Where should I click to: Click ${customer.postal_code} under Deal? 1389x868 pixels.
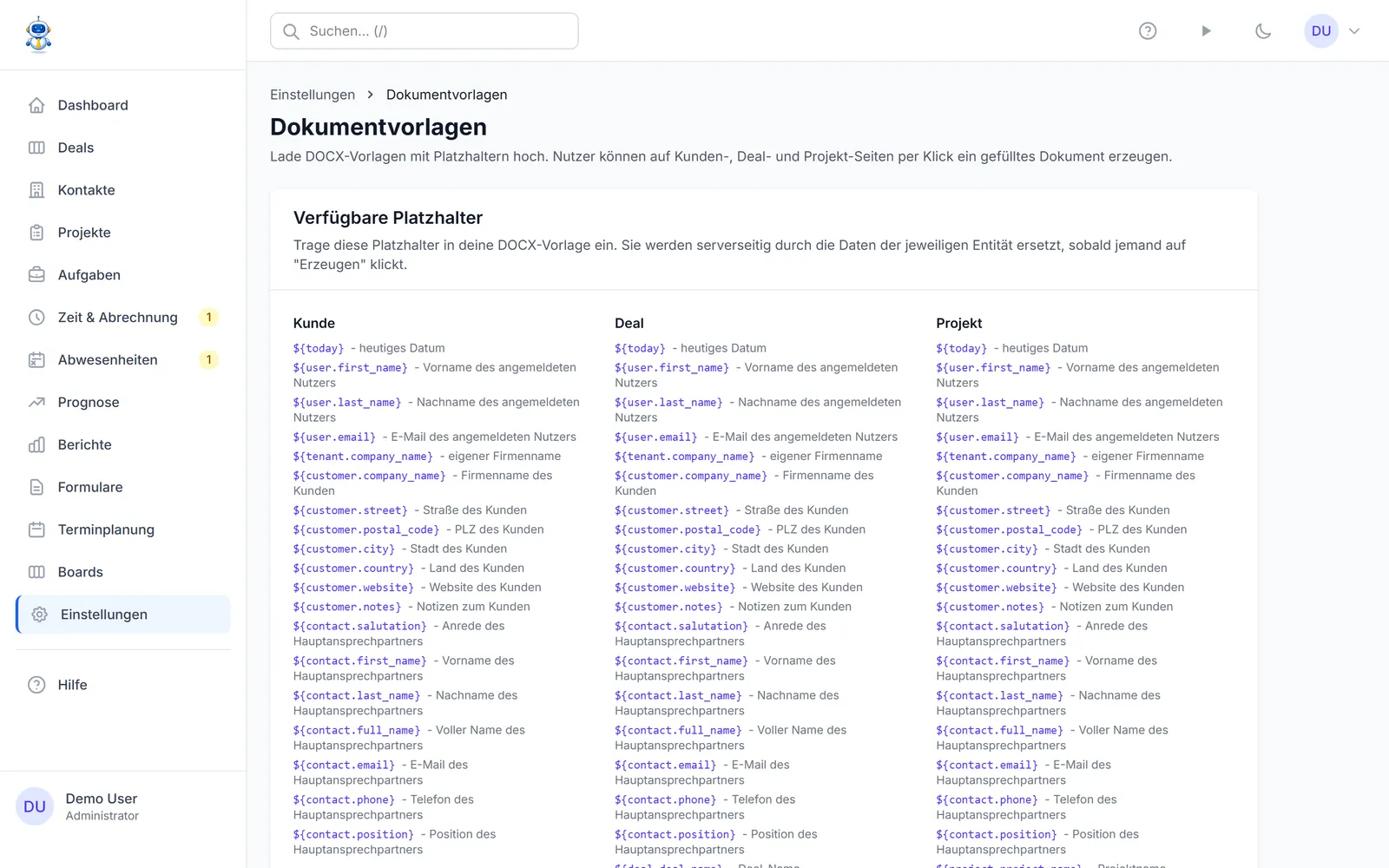coord(688,529)
